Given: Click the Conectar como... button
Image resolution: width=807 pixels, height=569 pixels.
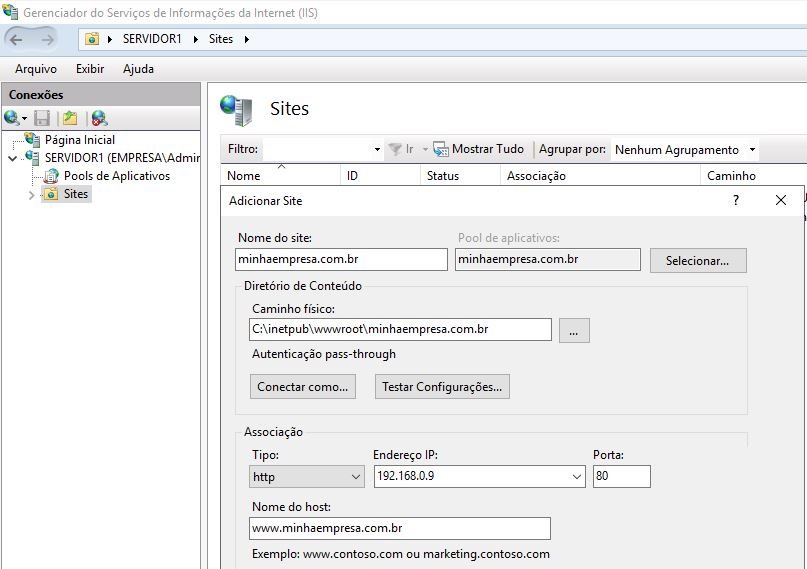Looking at the screenshot, I should point(303,387).
